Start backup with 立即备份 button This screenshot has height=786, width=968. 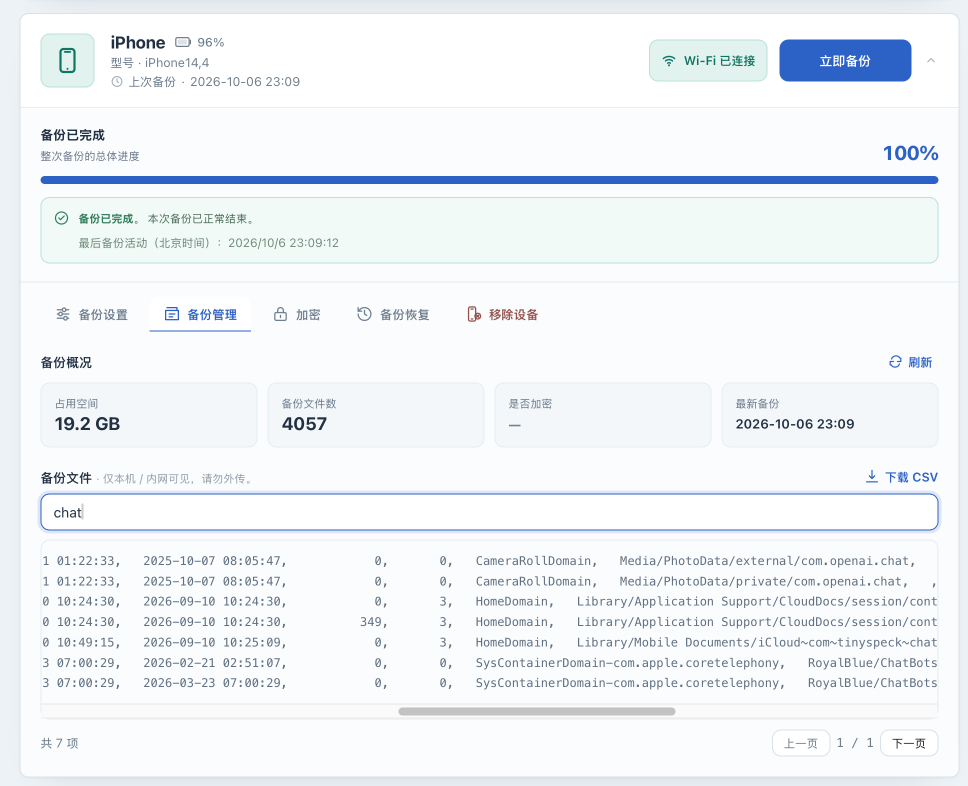[x=845, y=61]
